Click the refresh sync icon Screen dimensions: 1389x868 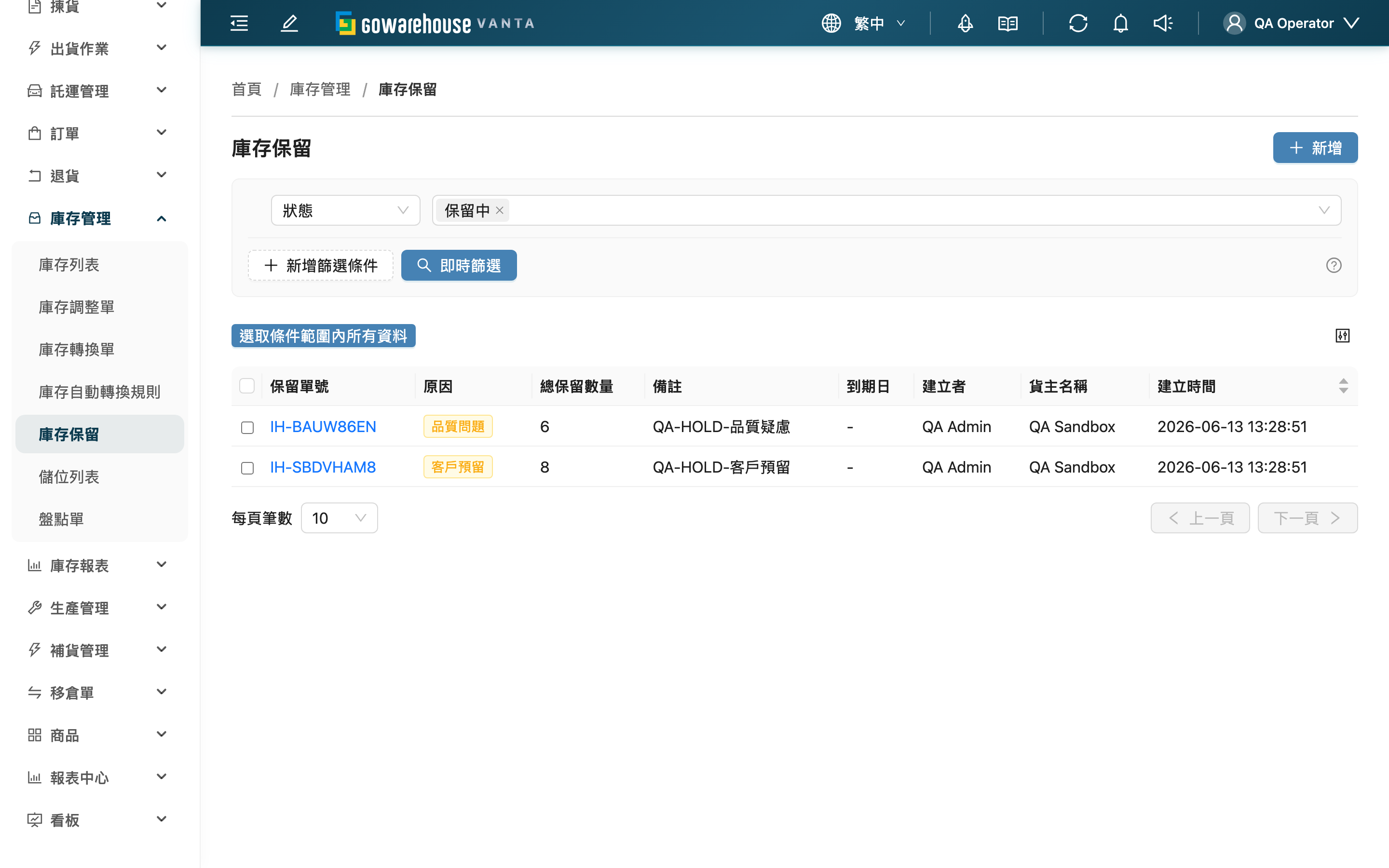pos(1078,23)
